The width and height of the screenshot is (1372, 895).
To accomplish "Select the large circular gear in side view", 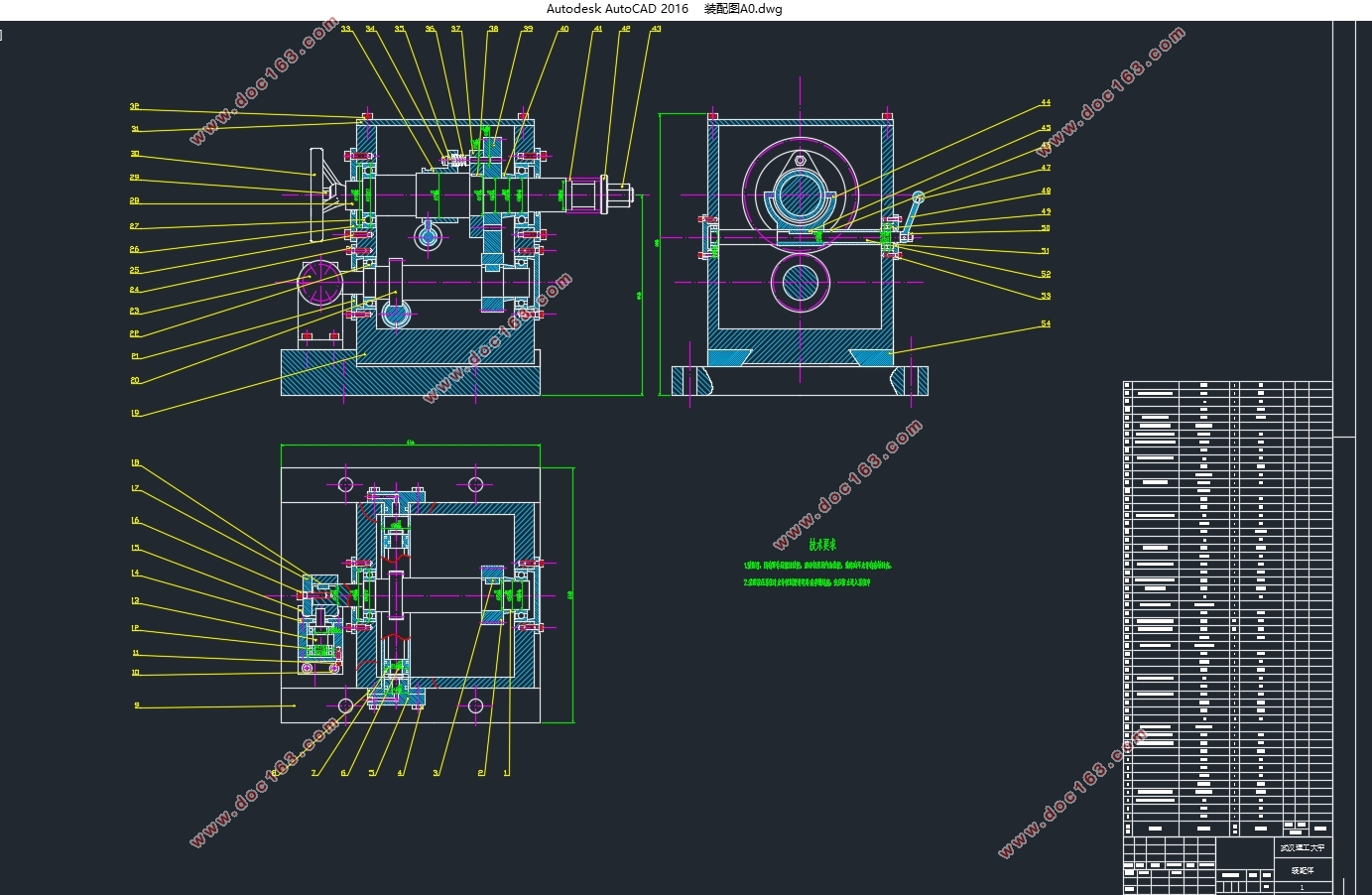I will point(800,195).
